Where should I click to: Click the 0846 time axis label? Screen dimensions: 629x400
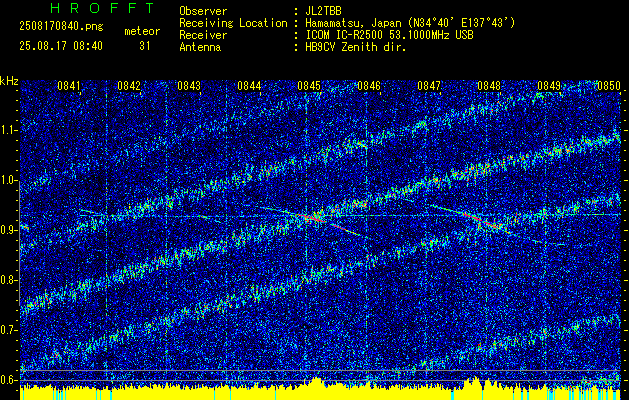click(x=369, y=86)
